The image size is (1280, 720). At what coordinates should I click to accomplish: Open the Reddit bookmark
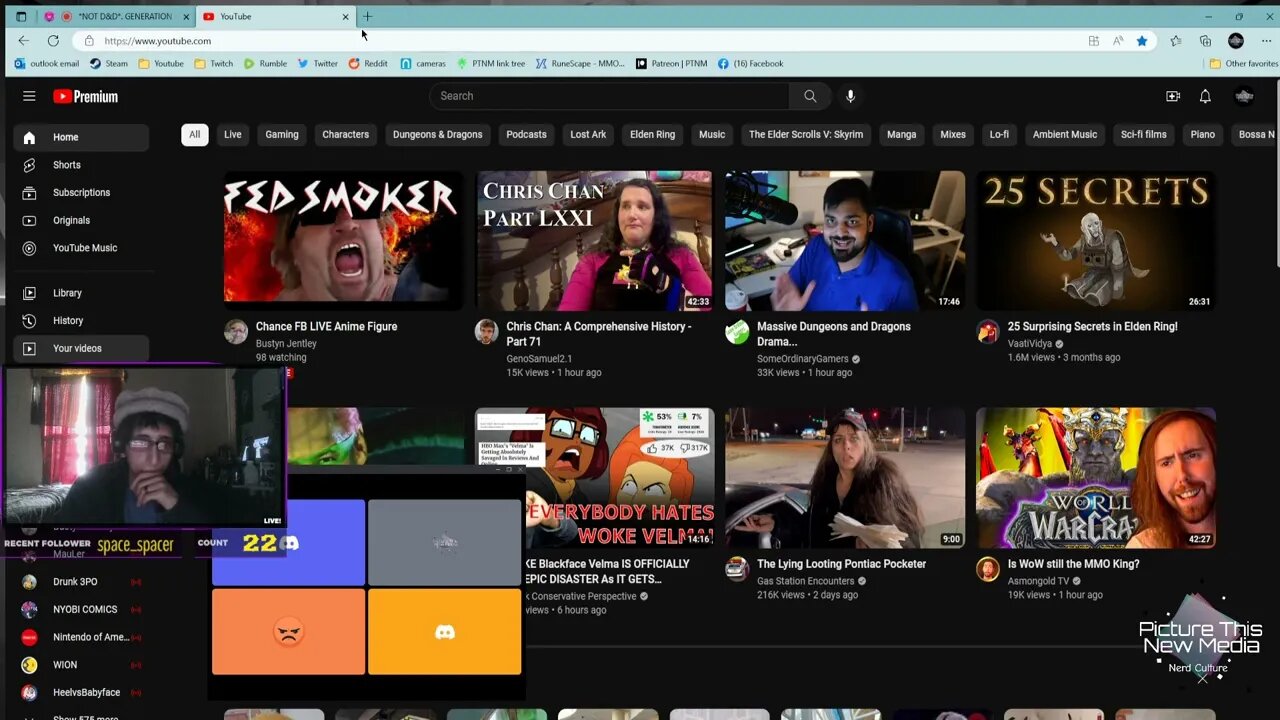coord(368,64)
